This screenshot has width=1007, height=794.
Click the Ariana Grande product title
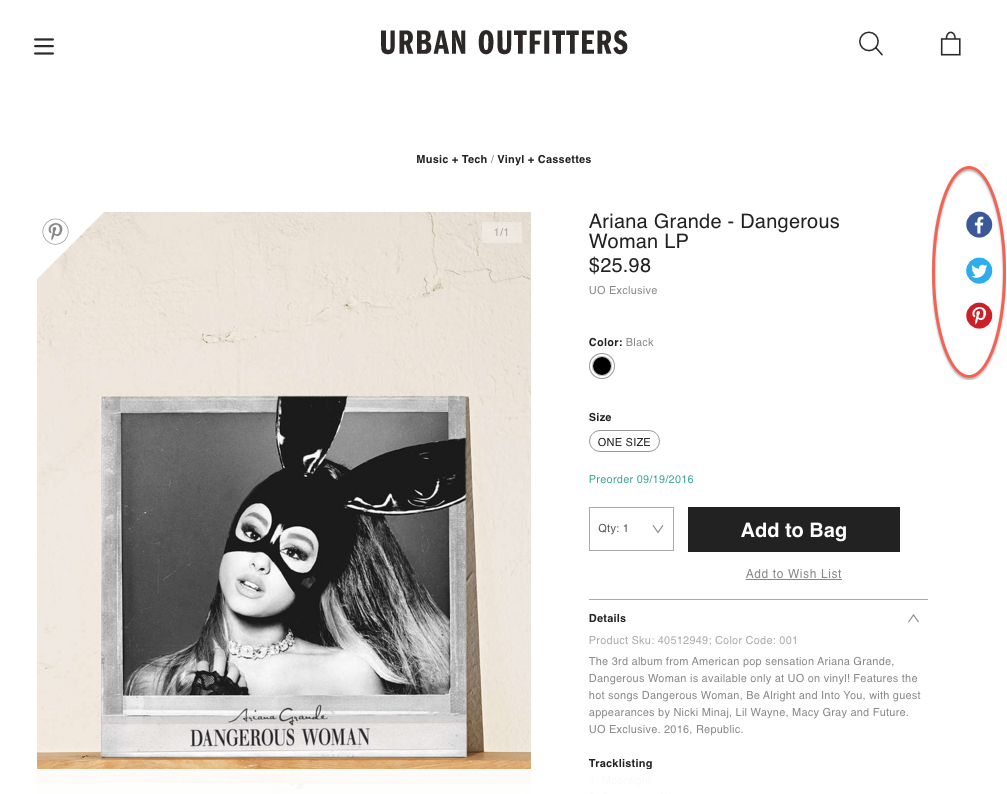pos(714,231)
